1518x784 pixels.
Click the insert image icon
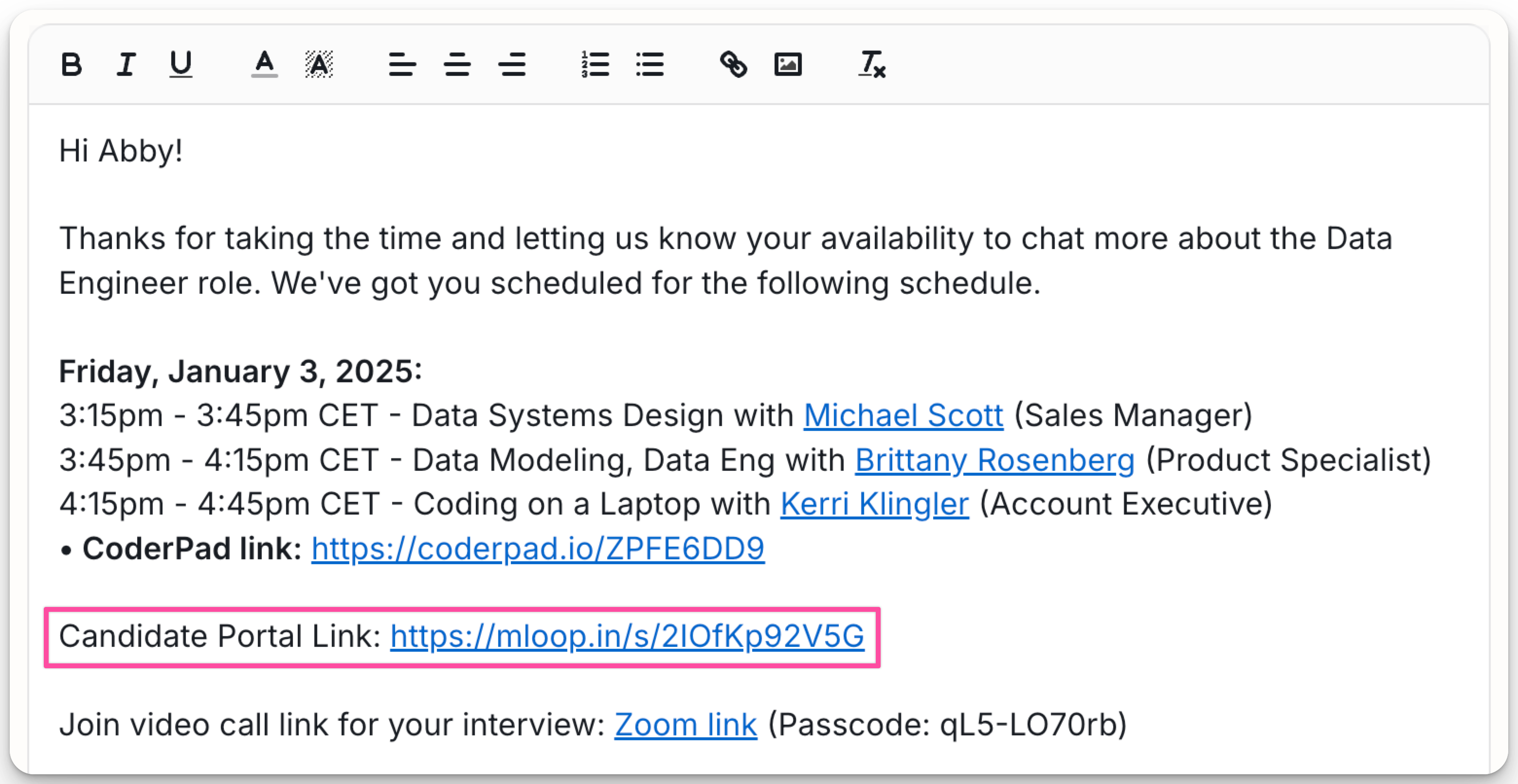point(788,64)
